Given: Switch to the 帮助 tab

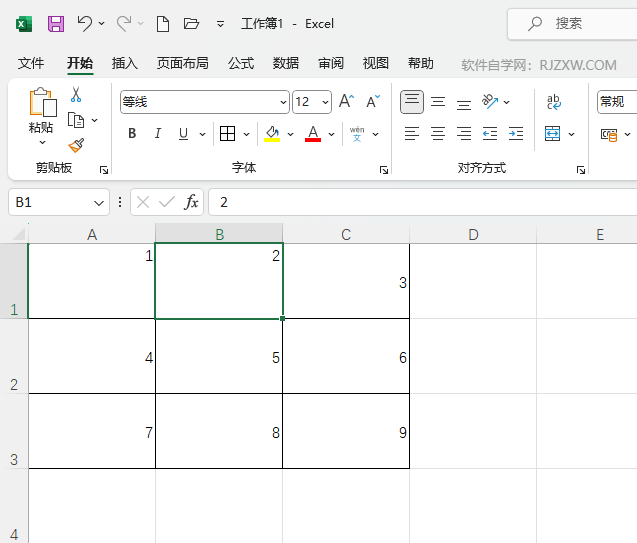Looking at the screenshot, I should pyautogui.click(x=420, y=63).
